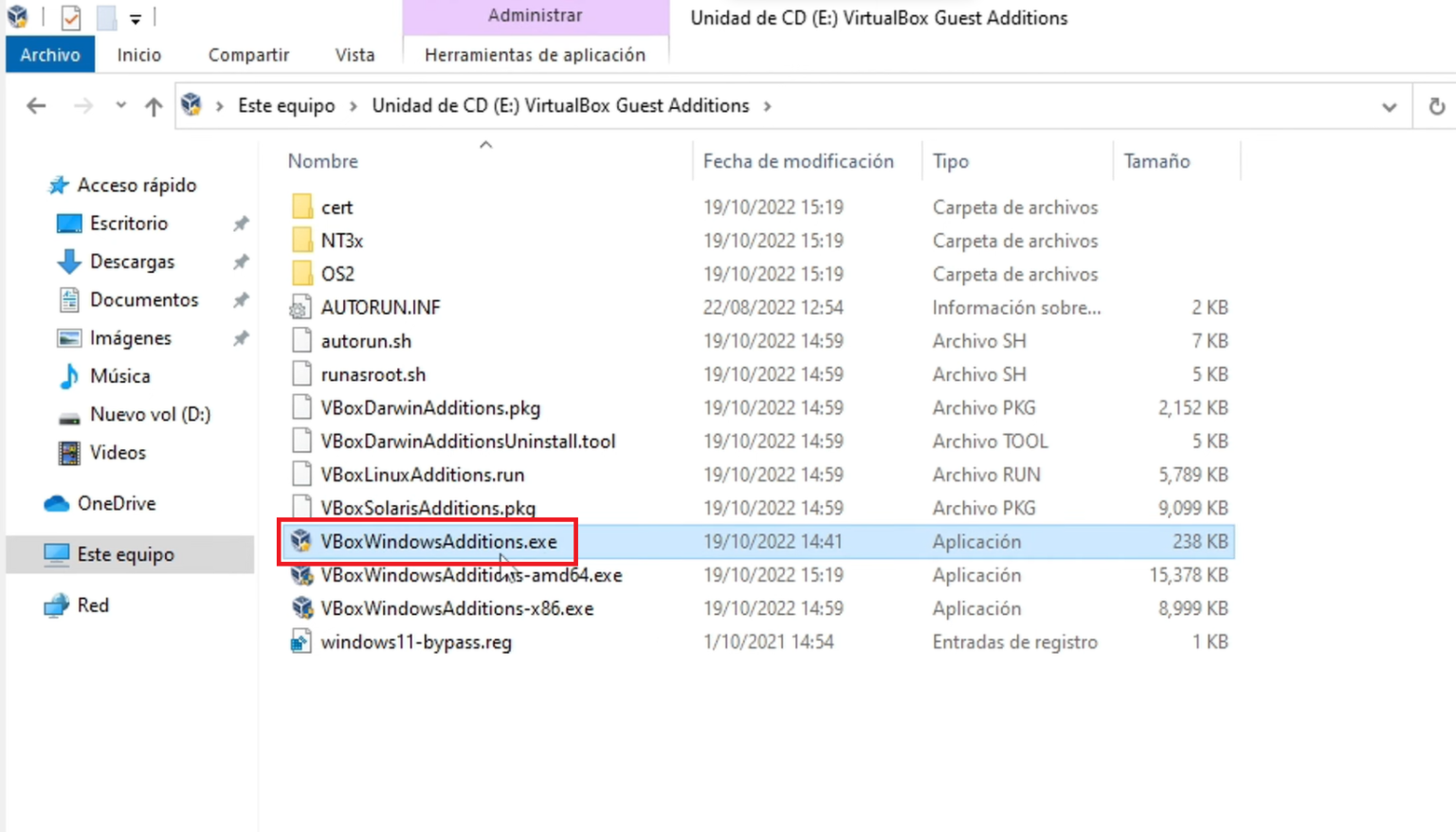The image size is (1456, 832).
Task: Switch to the Vista ribbon tab
Action: (355, 55)
